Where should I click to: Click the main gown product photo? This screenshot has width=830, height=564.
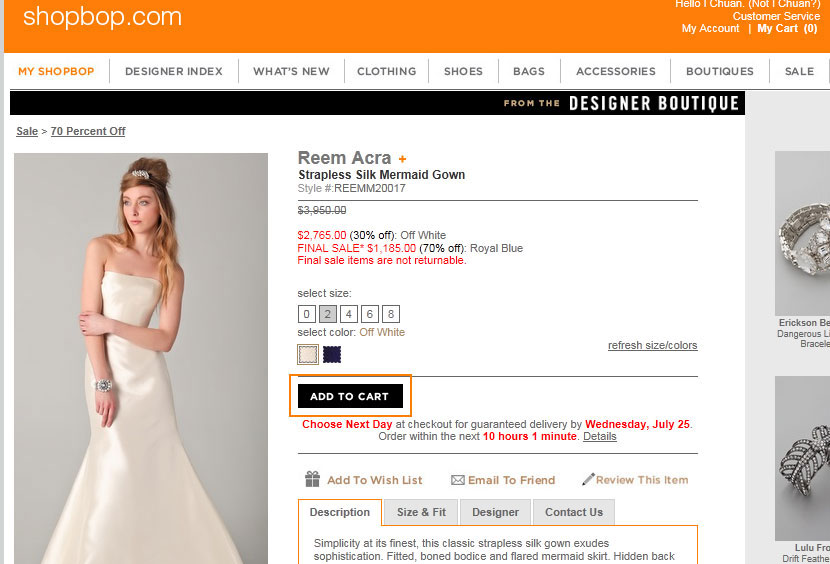[x=141, y=359]
